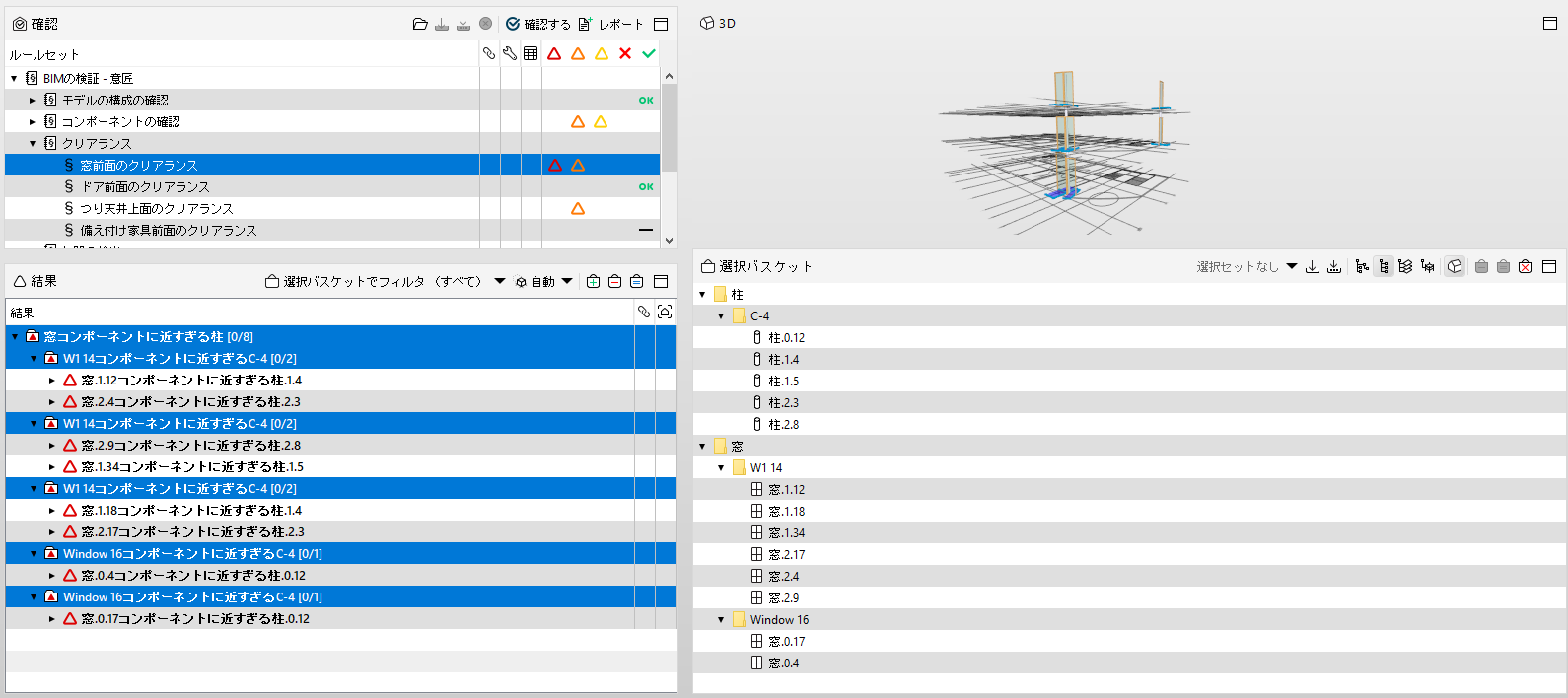
Task: Toggle orange triangle moderate severity filter
Action: pyautogui.click(x=578, y=53)
